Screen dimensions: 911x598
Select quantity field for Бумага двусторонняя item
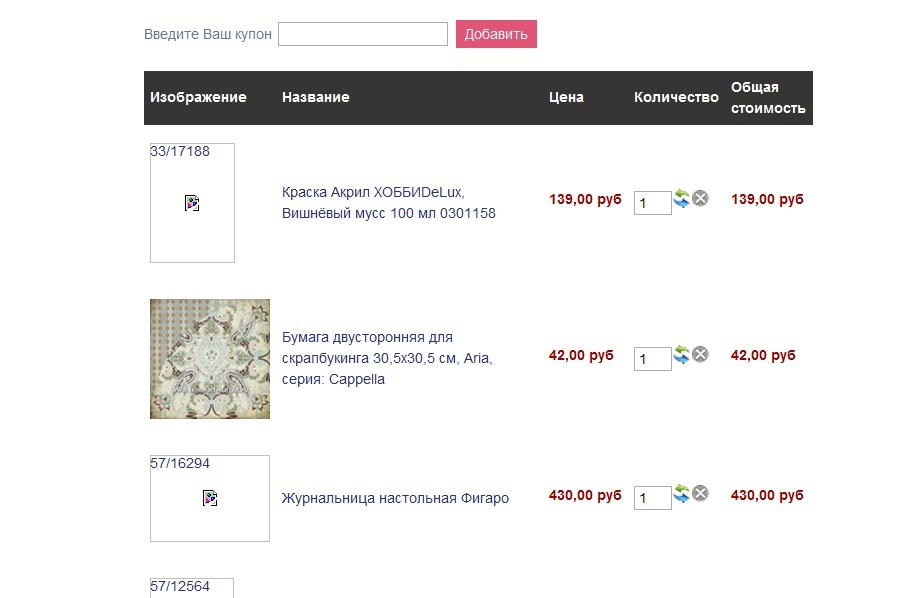click(x=652, y=359)
